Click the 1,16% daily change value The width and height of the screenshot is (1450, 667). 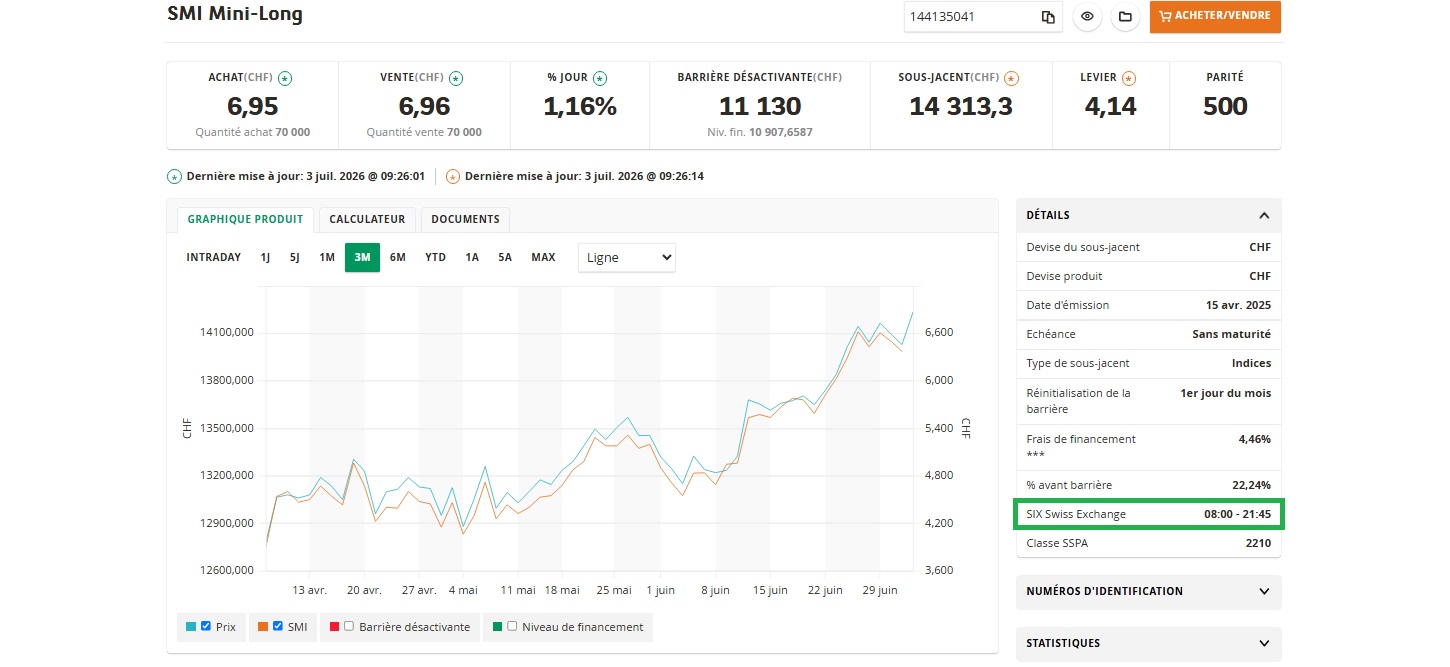pos(580,106)
